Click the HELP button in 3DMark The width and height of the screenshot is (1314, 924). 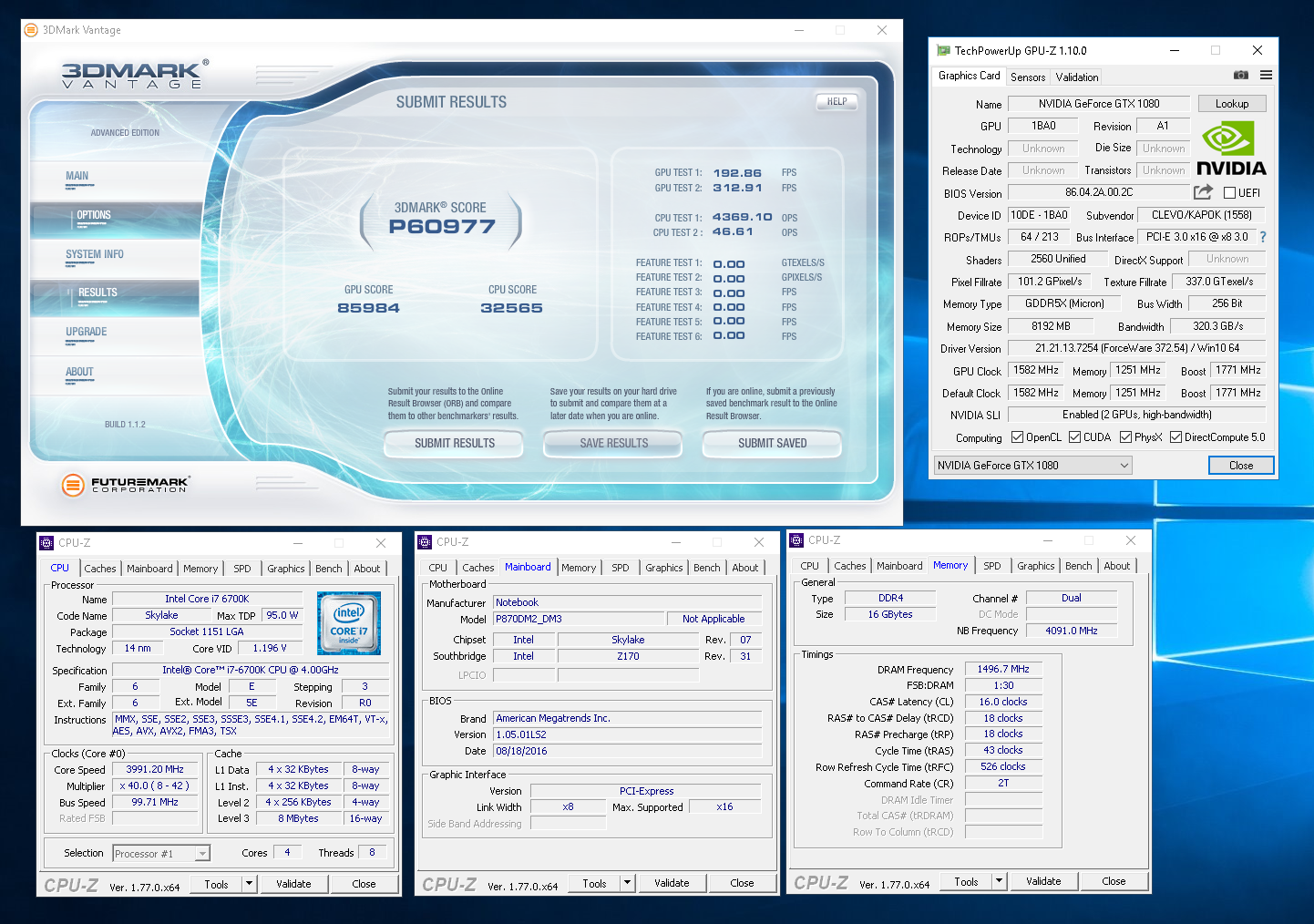click(x=837, y=102)
